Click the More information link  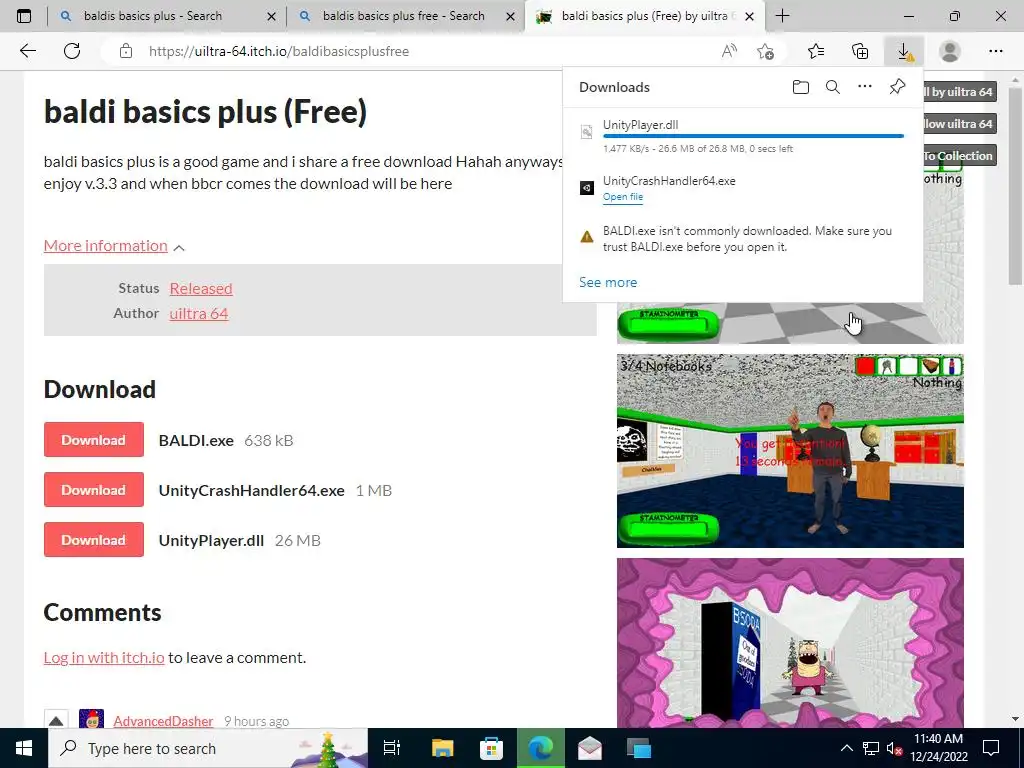click(106, 246)
